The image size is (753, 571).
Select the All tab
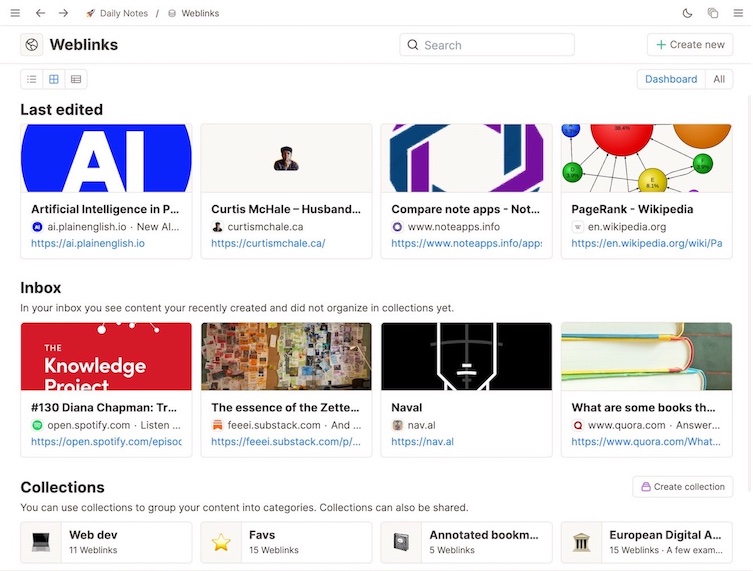pos(719,79)
